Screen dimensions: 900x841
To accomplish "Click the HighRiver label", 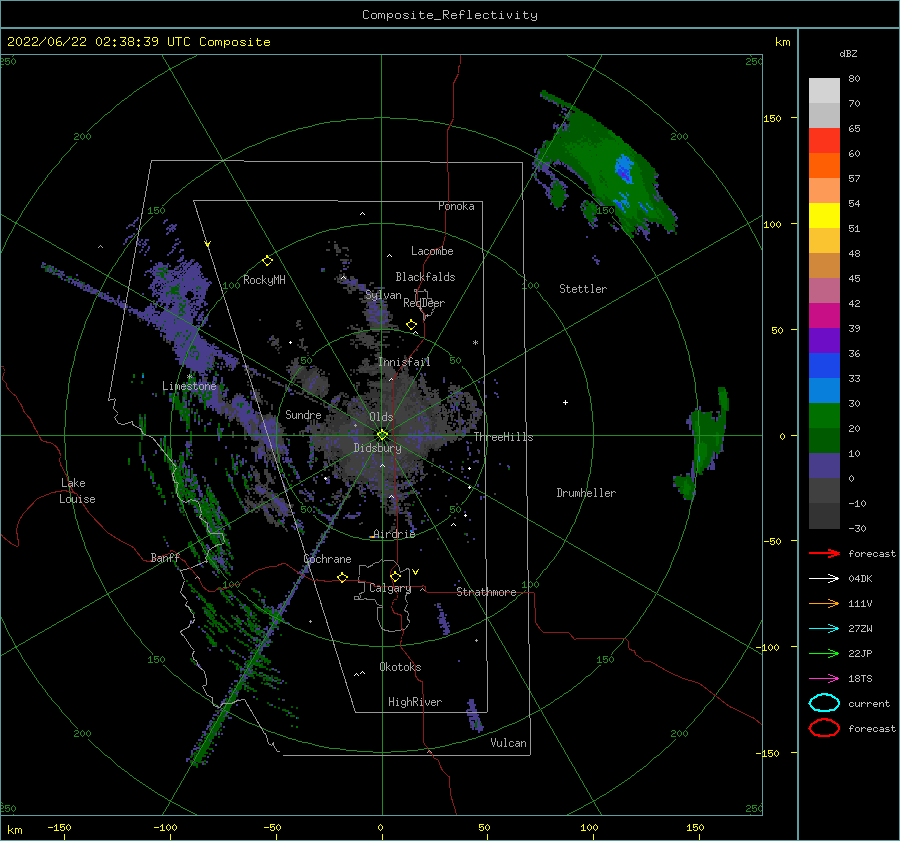I will (x=415, y=702).
